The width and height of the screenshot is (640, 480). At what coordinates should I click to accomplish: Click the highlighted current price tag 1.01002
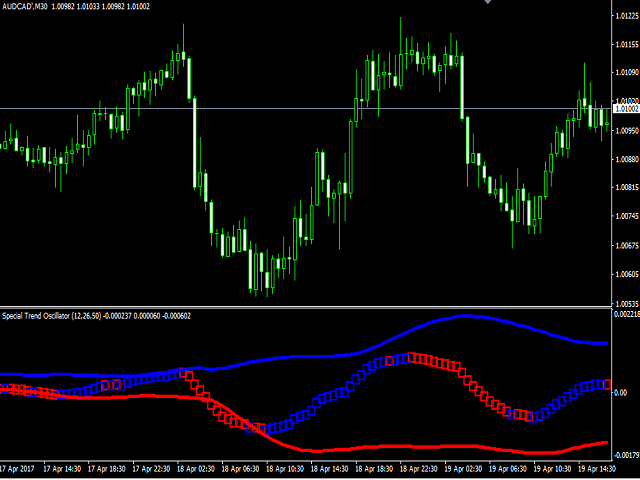pos(626,109)
